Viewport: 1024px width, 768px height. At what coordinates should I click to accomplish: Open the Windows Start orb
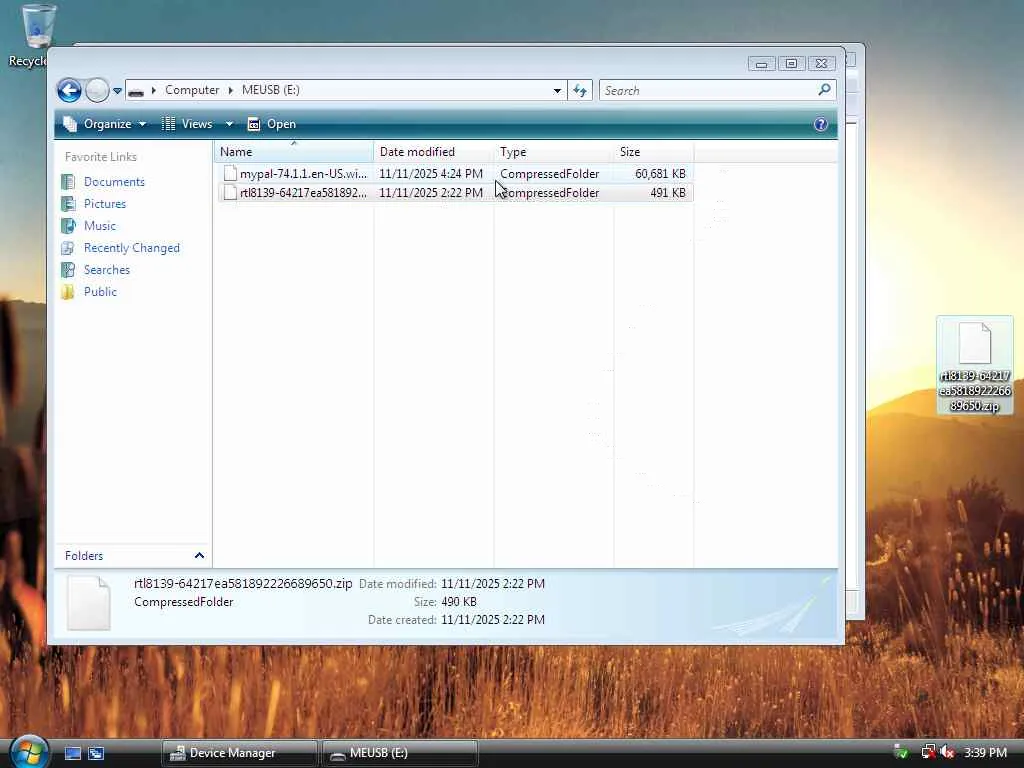[x=29, y=752]
